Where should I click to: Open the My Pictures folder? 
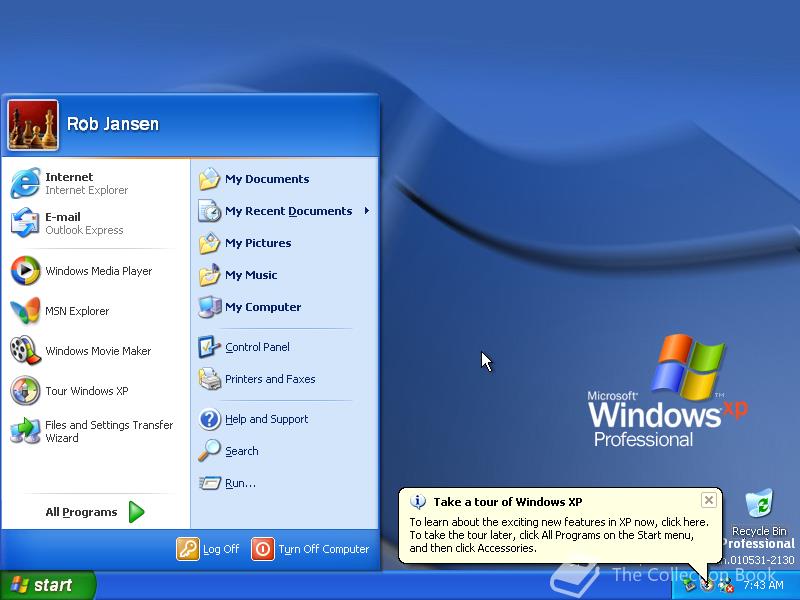tap(285, 243)
